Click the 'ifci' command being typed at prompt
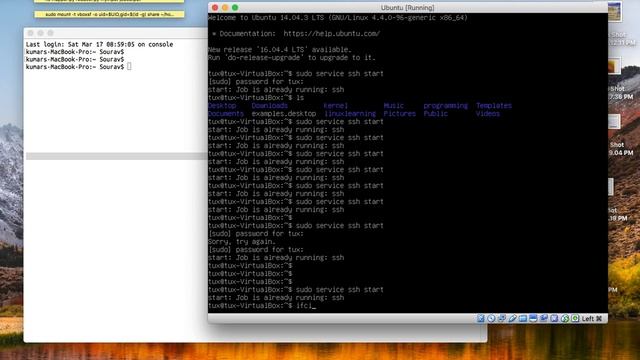 pos(304,305)
